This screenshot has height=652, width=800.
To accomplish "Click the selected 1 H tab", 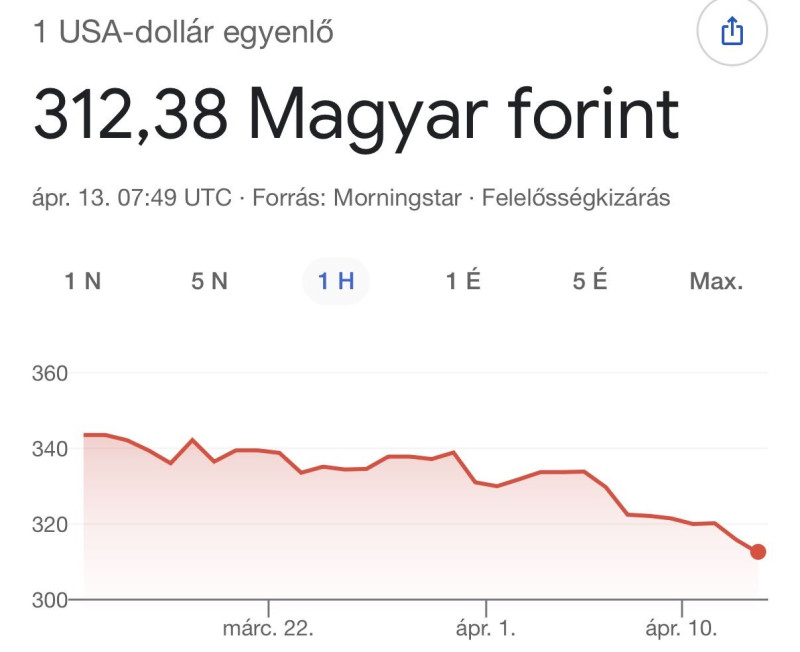I will point(336,281).
